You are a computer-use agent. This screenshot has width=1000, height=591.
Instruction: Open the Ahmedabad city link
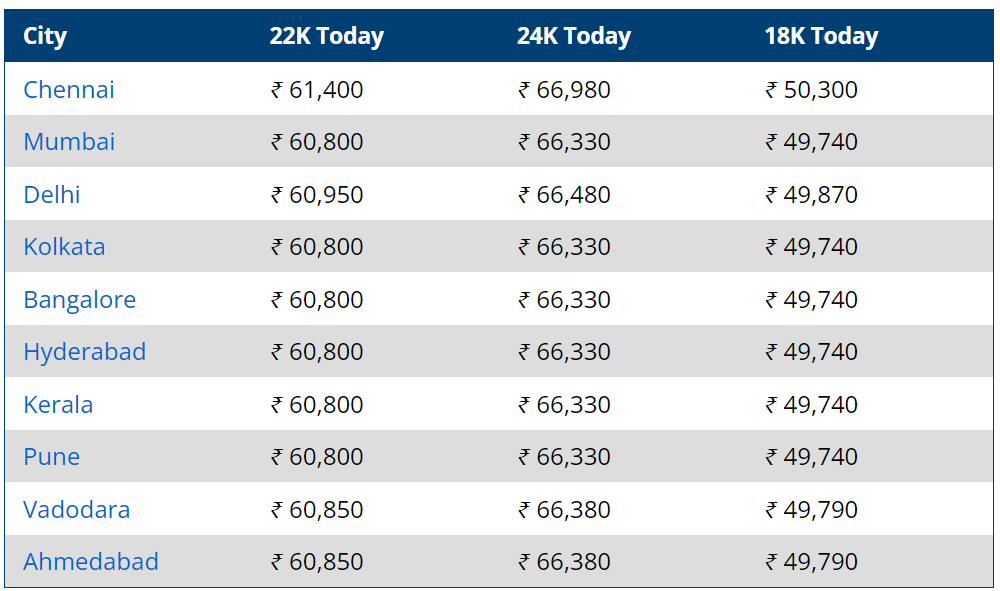[91, 562]
